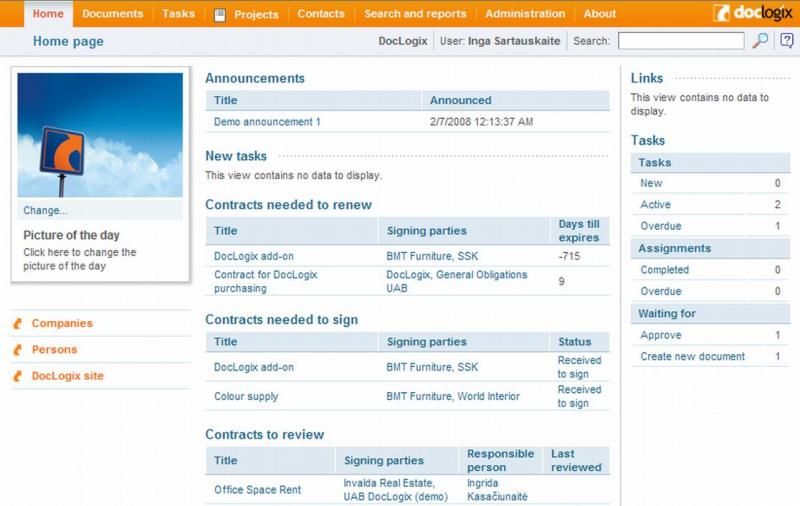Click the Projects tab calendar icon
Image resolution: width=800 pixels, height=506 pixels.
pyautogui.click(x=220, y=15)
